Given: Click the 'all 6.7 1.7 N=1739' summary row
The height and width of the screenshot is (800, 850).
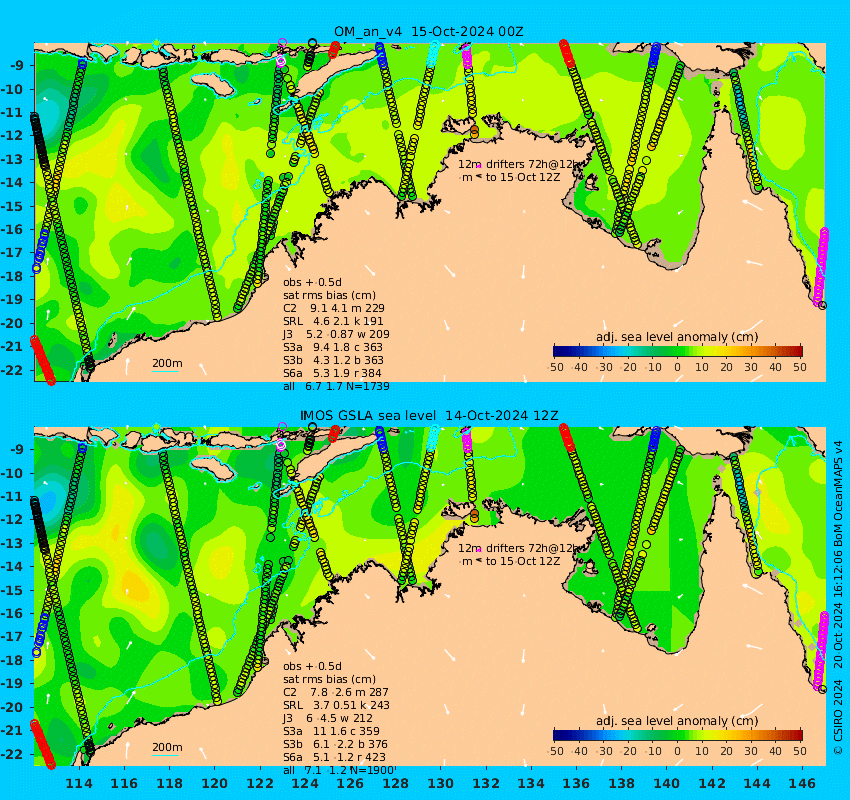Looking at the screenshot, I should coord(336,386).
